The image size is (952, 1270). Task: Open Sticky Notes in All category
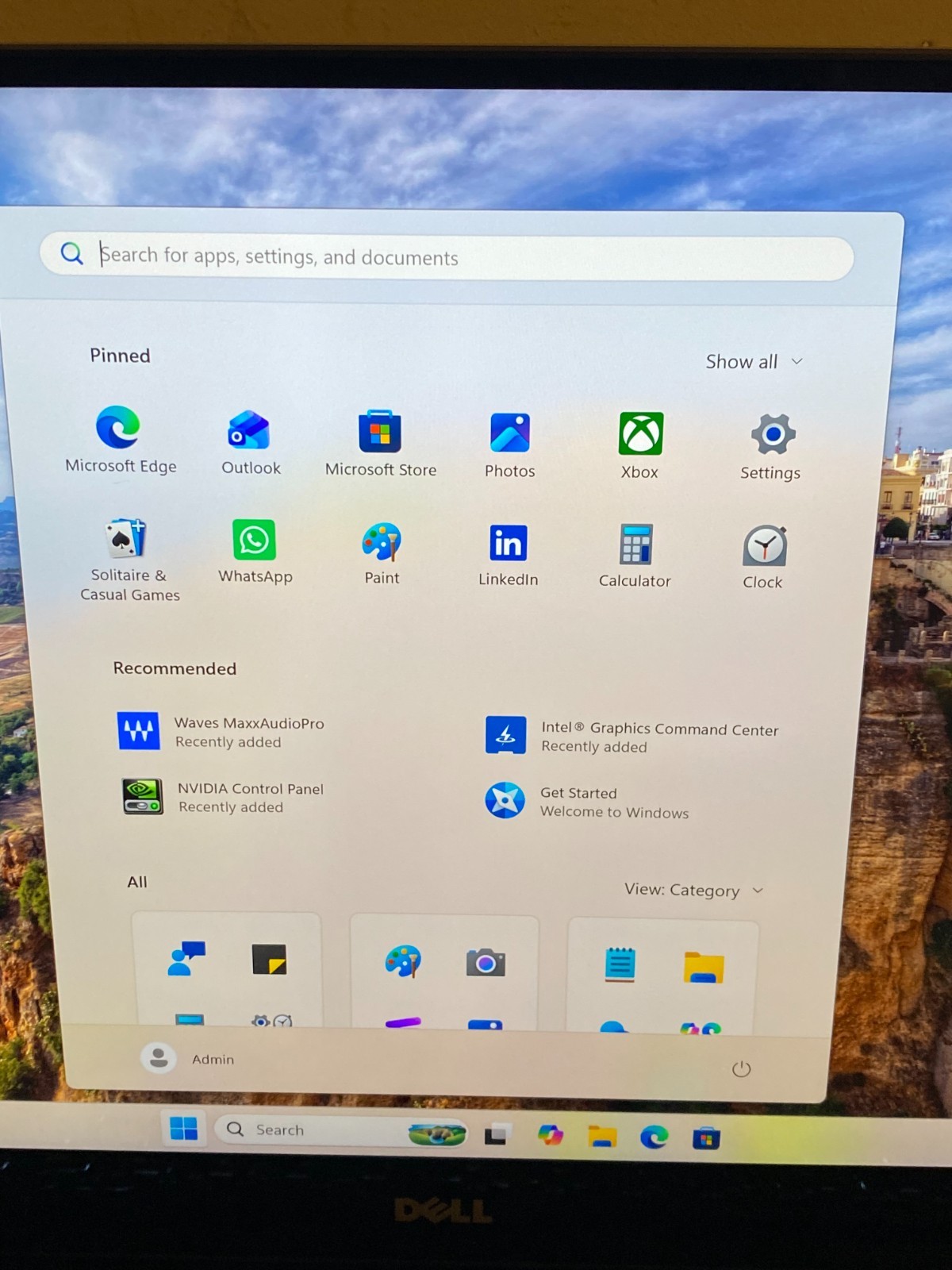[269, 959]
